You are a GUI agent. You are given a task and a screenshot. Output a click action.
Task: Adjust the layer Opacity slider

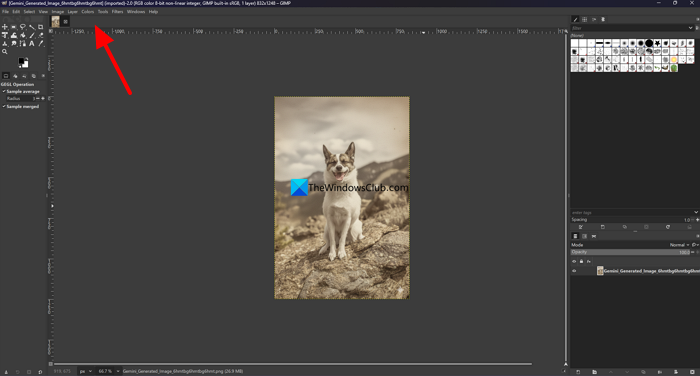coord(630,252)
